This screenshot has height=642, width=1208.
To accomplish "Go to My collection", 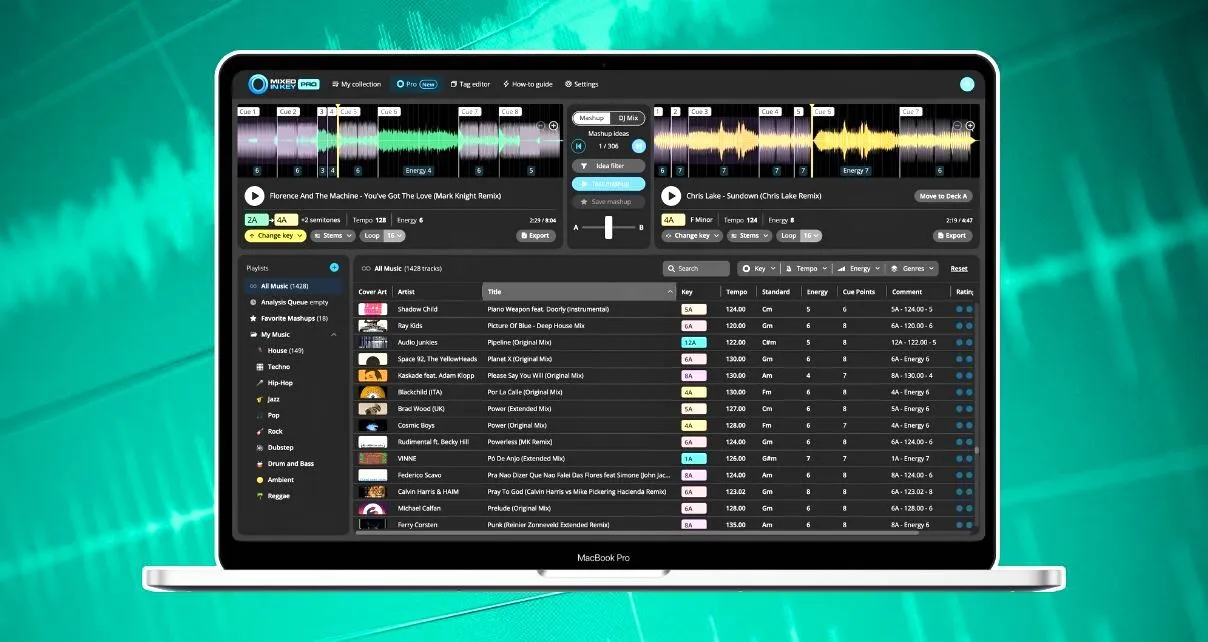I will click(x=356, y=84).
